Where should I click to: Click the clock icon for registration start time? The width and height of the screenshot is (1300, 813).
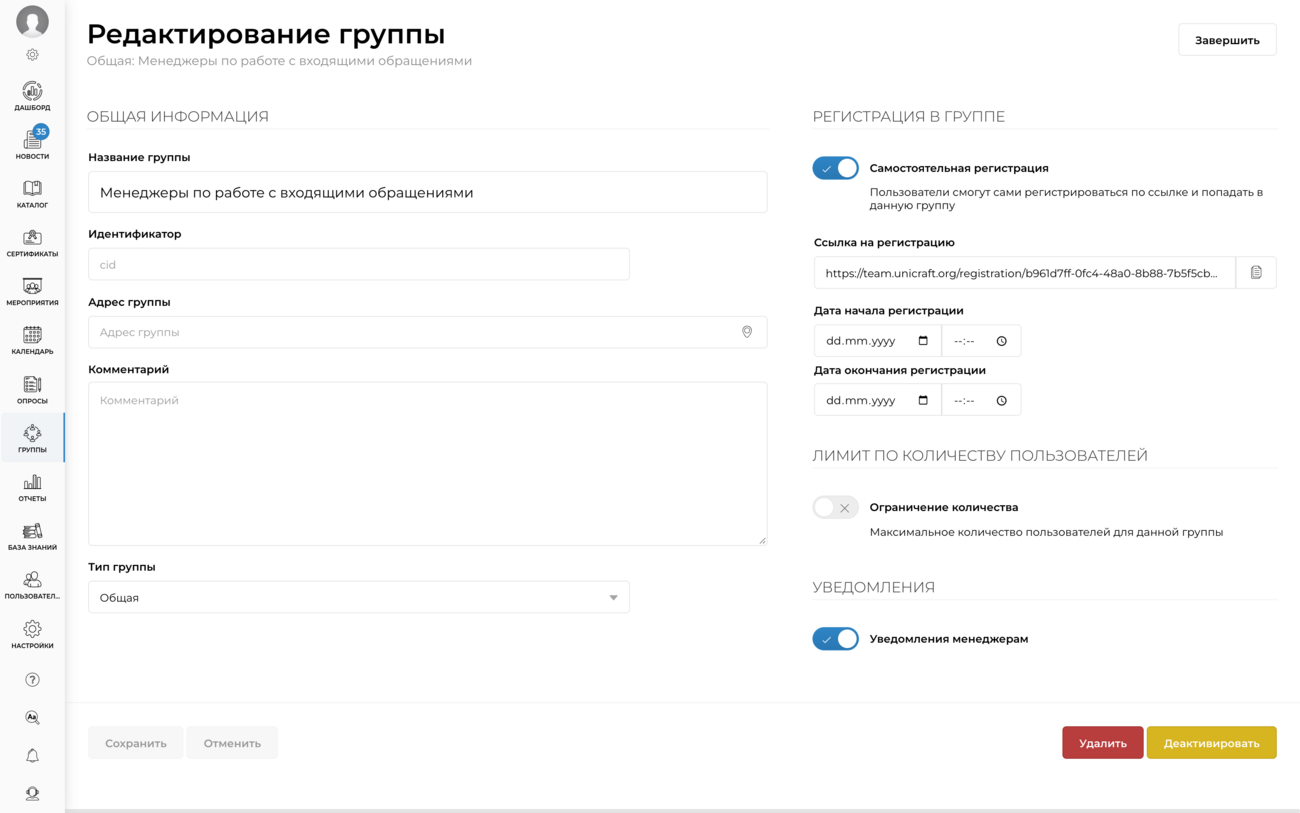click(1001, 341)
